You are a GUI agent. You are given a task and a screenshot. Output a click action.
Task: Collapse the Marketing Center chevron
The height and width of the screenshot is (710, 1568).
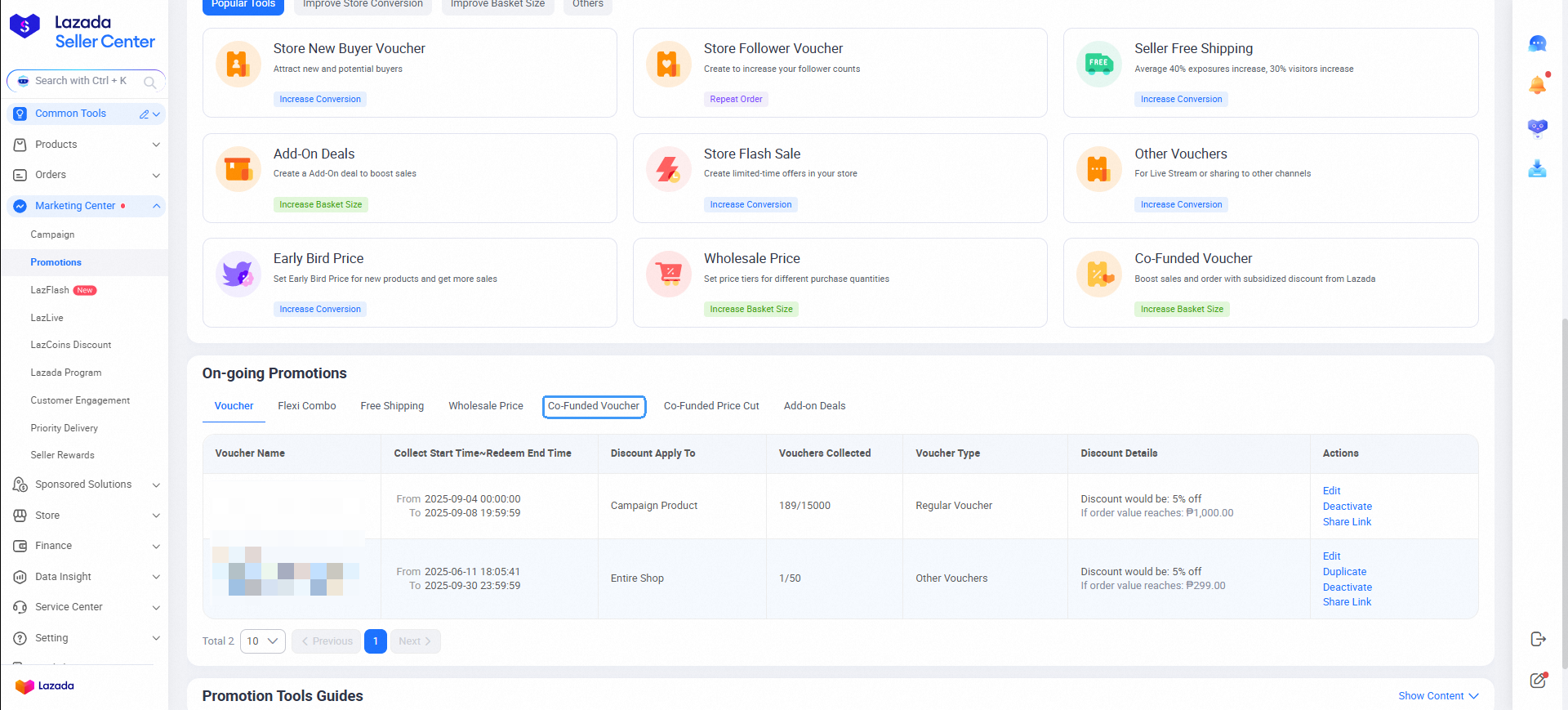[156, 206]
